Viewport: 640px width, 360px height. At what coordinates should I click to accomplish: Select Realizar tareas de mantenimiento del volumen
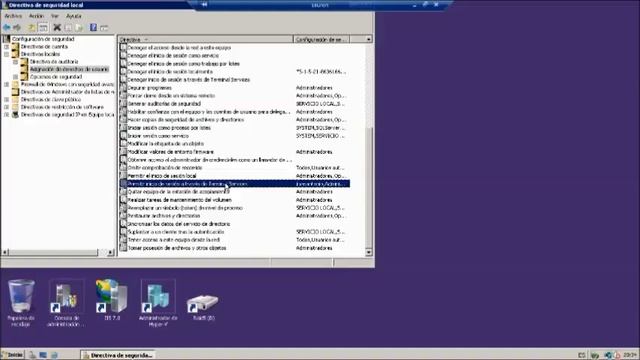coord(235,200)
